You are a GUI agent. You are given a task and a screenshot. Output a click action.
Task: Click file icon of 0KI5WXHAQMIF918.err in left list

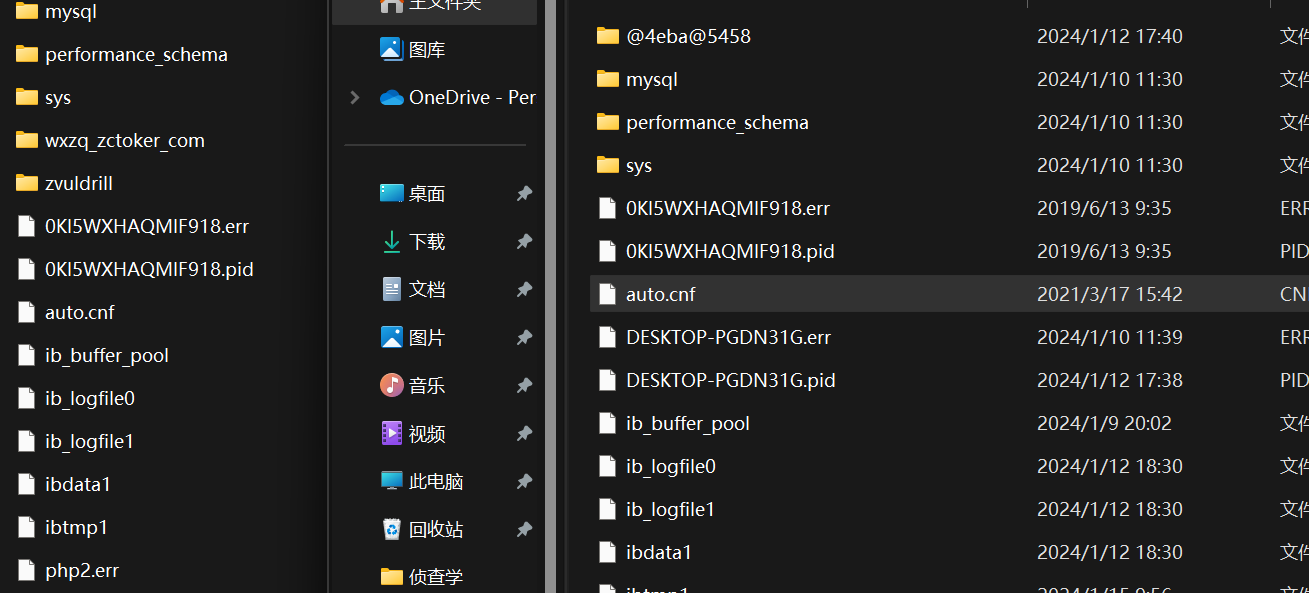click(x=27, y=226)
